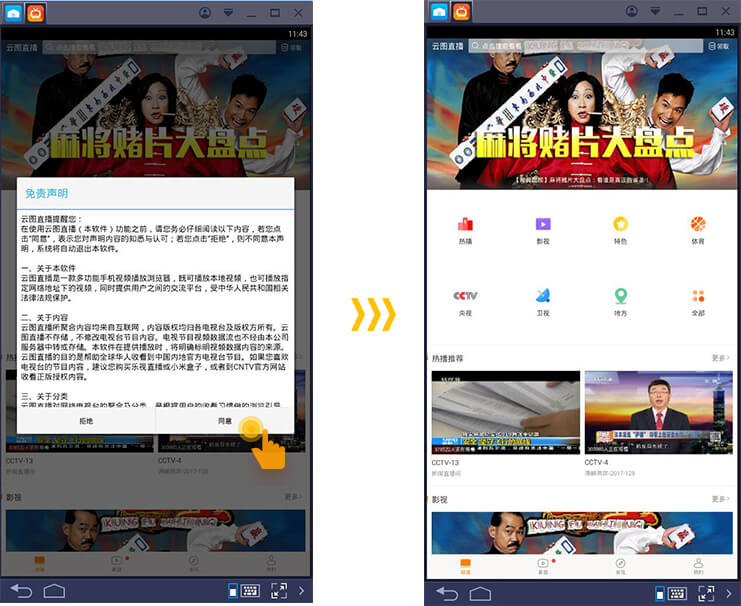The image size is (741, 606).
Task: Click the Android home button in the left window
Action: point(54,591)
